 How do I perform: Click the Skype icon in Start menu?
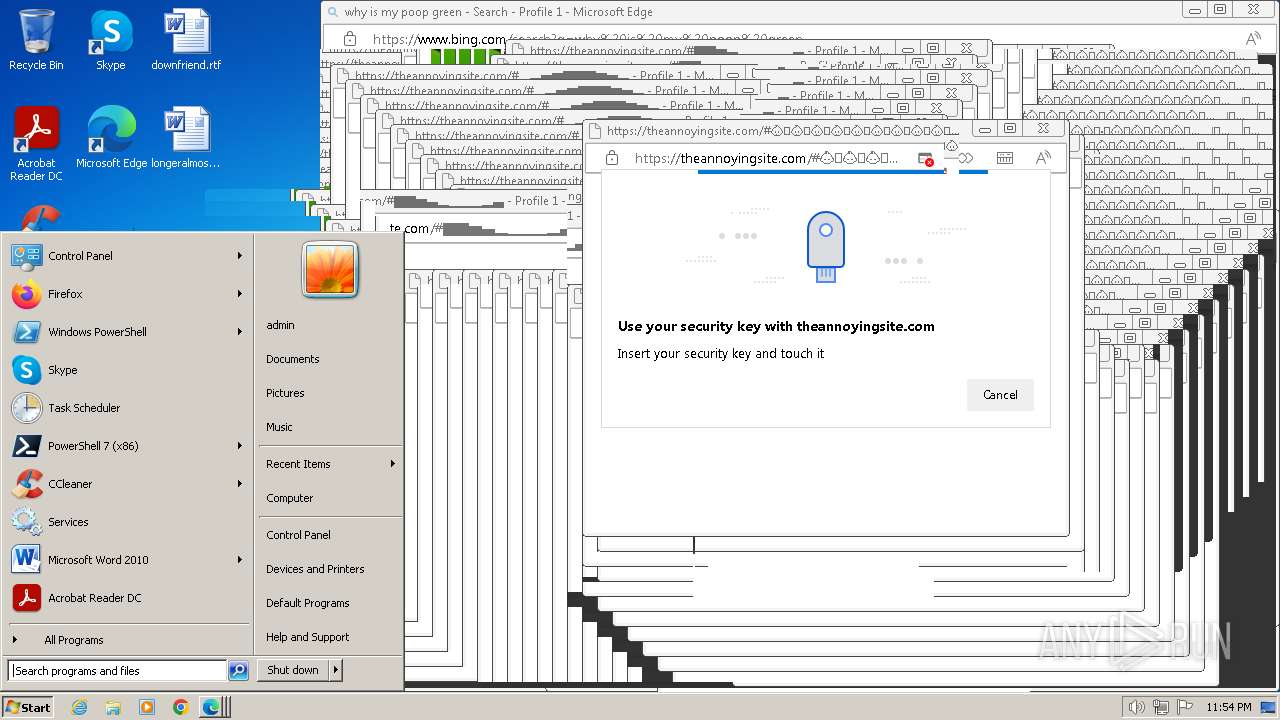26,370
